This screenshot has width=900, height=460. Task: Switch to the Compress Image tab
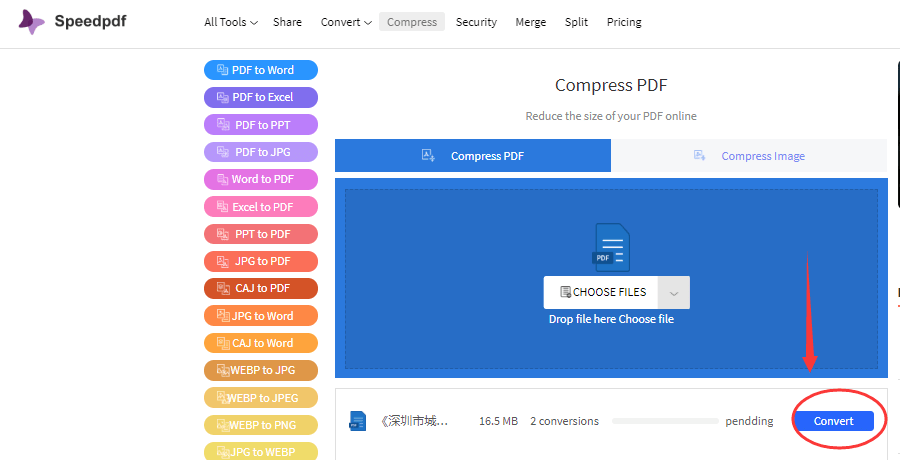pyautogui.click(x=749, y=156)
